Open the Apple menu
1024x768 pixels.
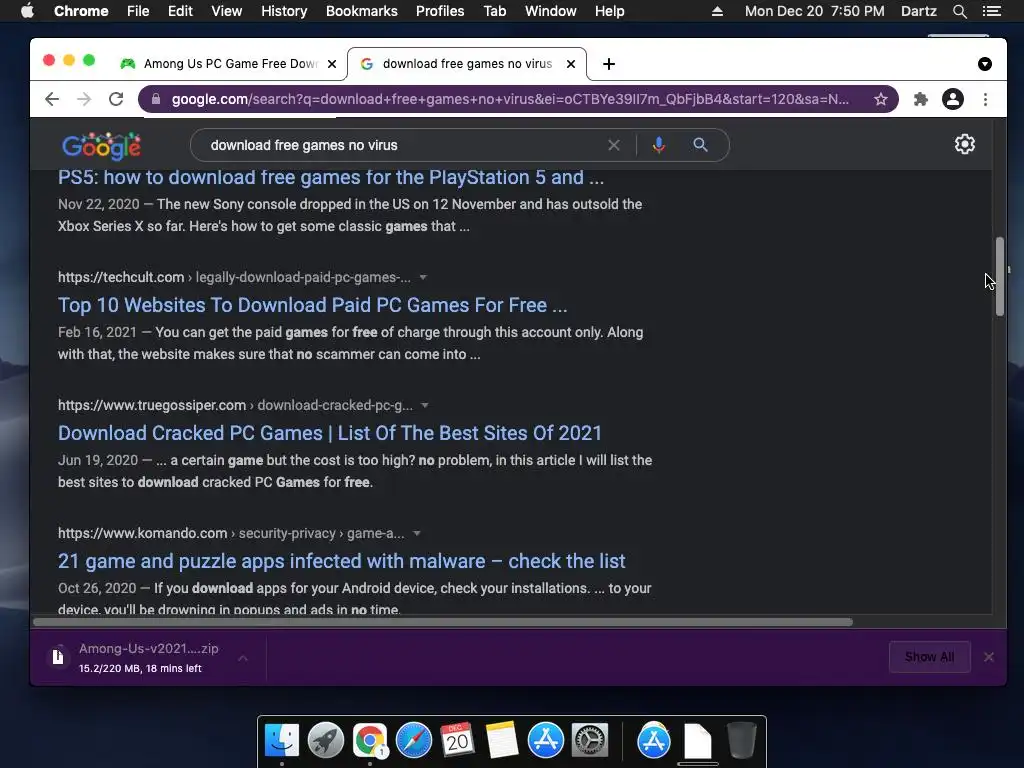[27, 11]
